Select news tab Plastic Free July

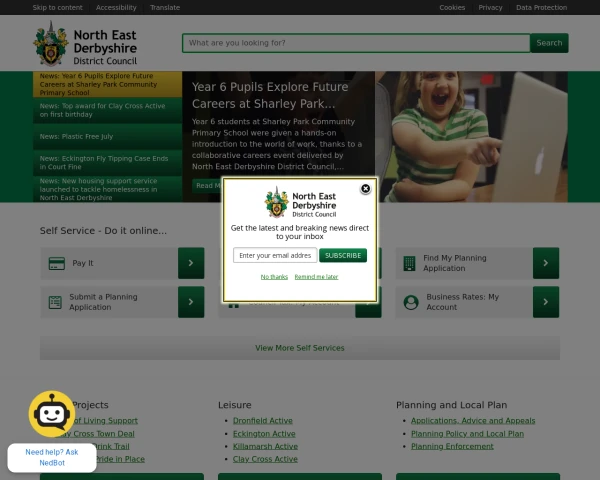click(x=108, y=137)
